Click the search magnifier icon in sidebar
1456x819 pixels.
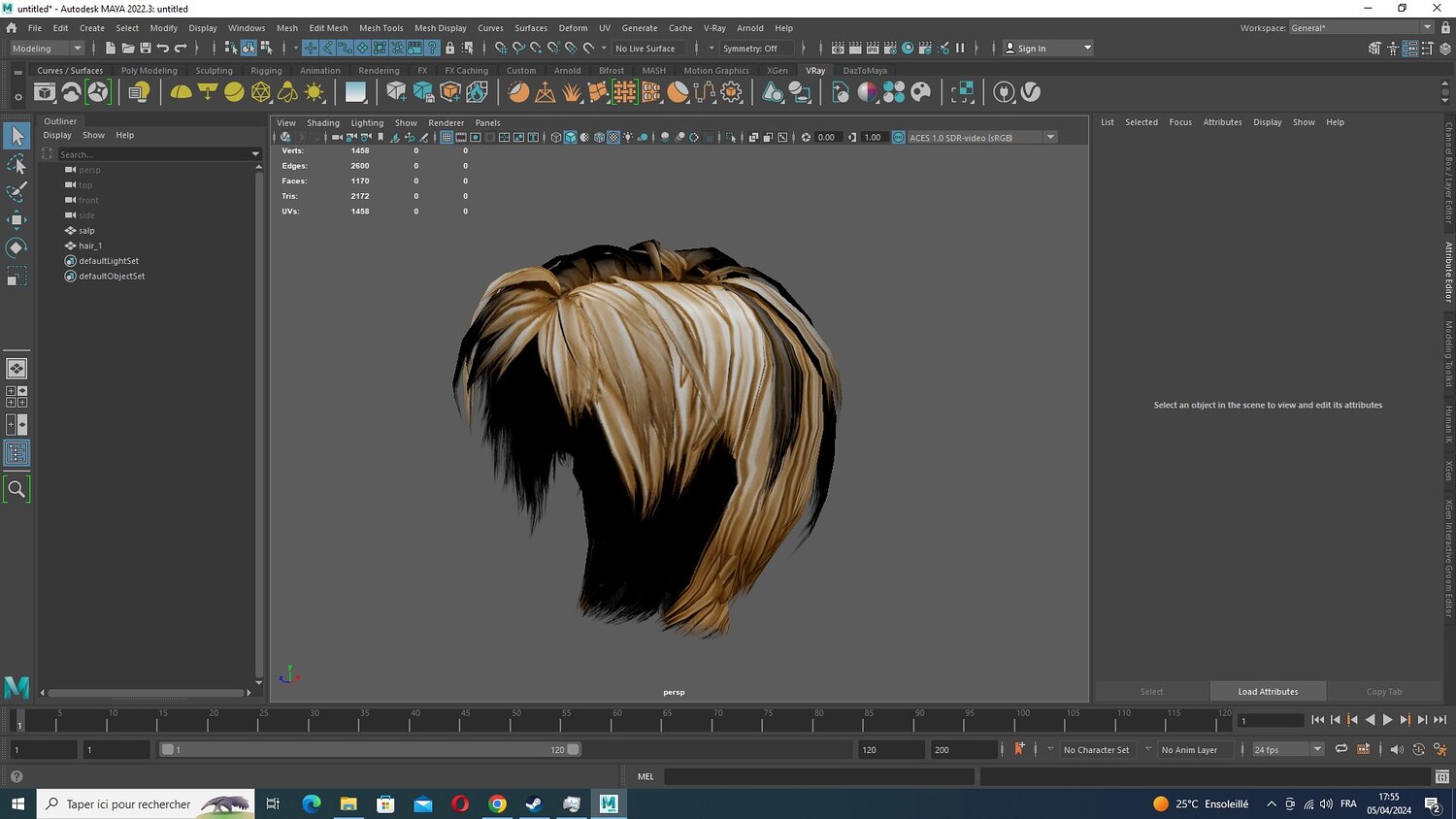[17, 489]
